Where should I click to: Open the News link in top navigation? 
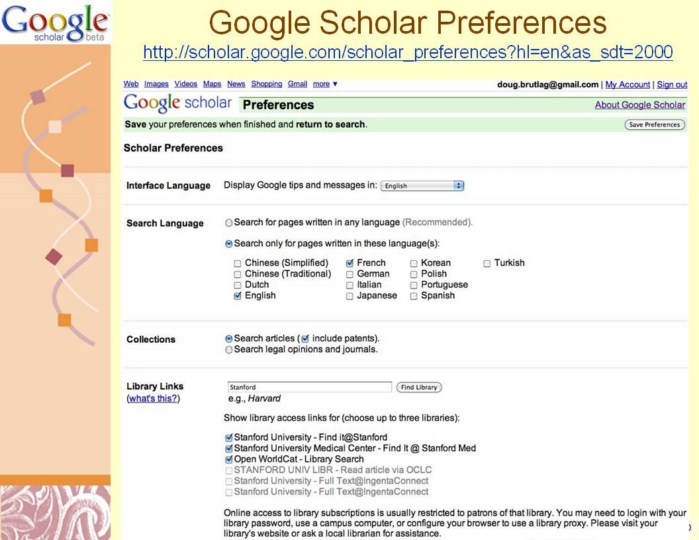tap(236, 84)
